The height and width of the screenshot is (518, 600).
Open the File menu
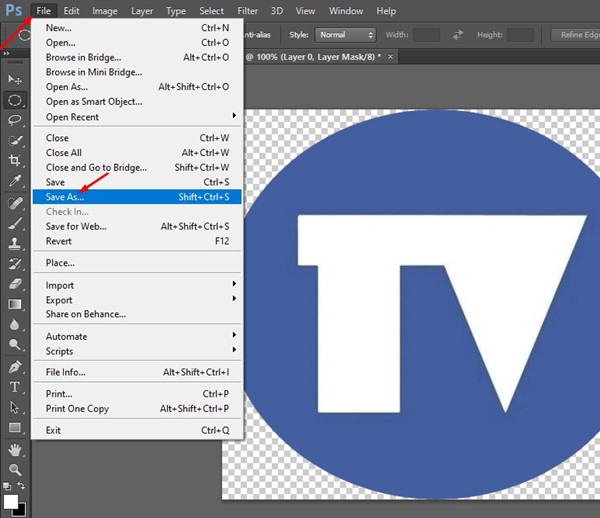[44, 11]
